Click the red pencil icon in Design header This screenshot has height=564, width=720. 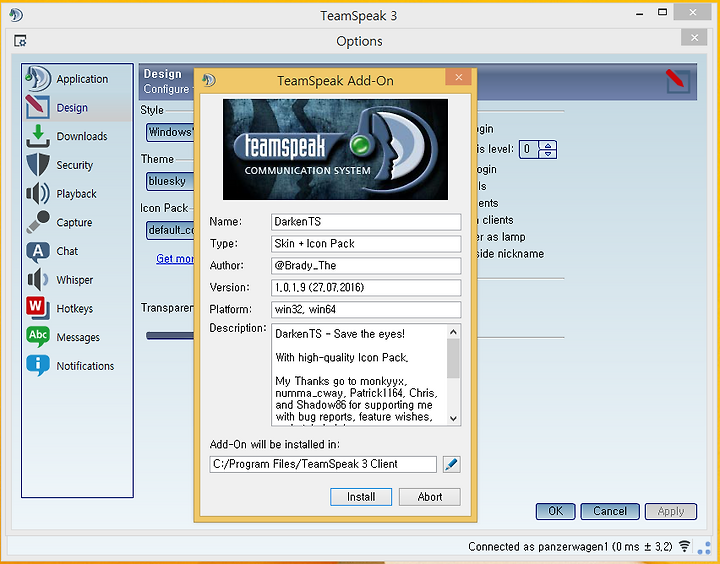click(677, 81)
